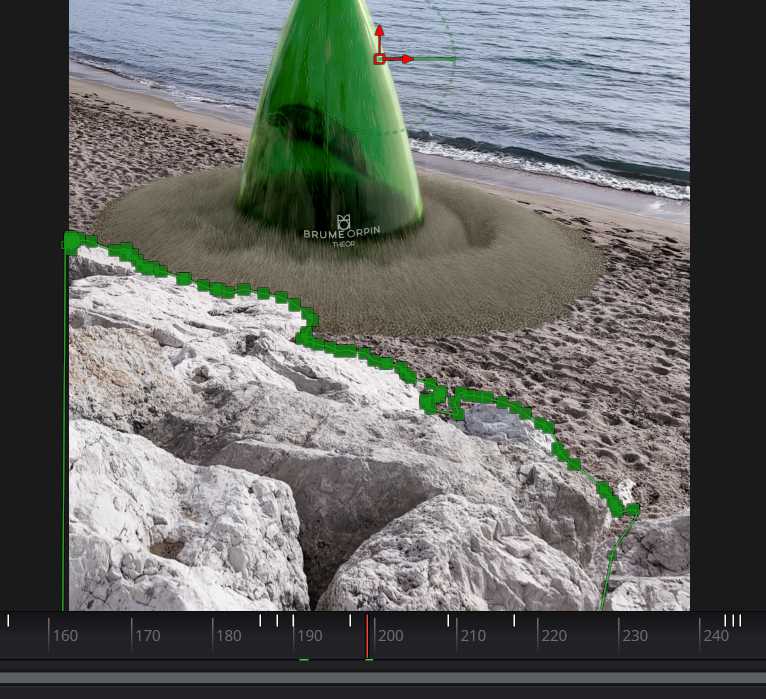
Task: Click the green line handle extending from the gizmo
Action: tap(435, 59)
